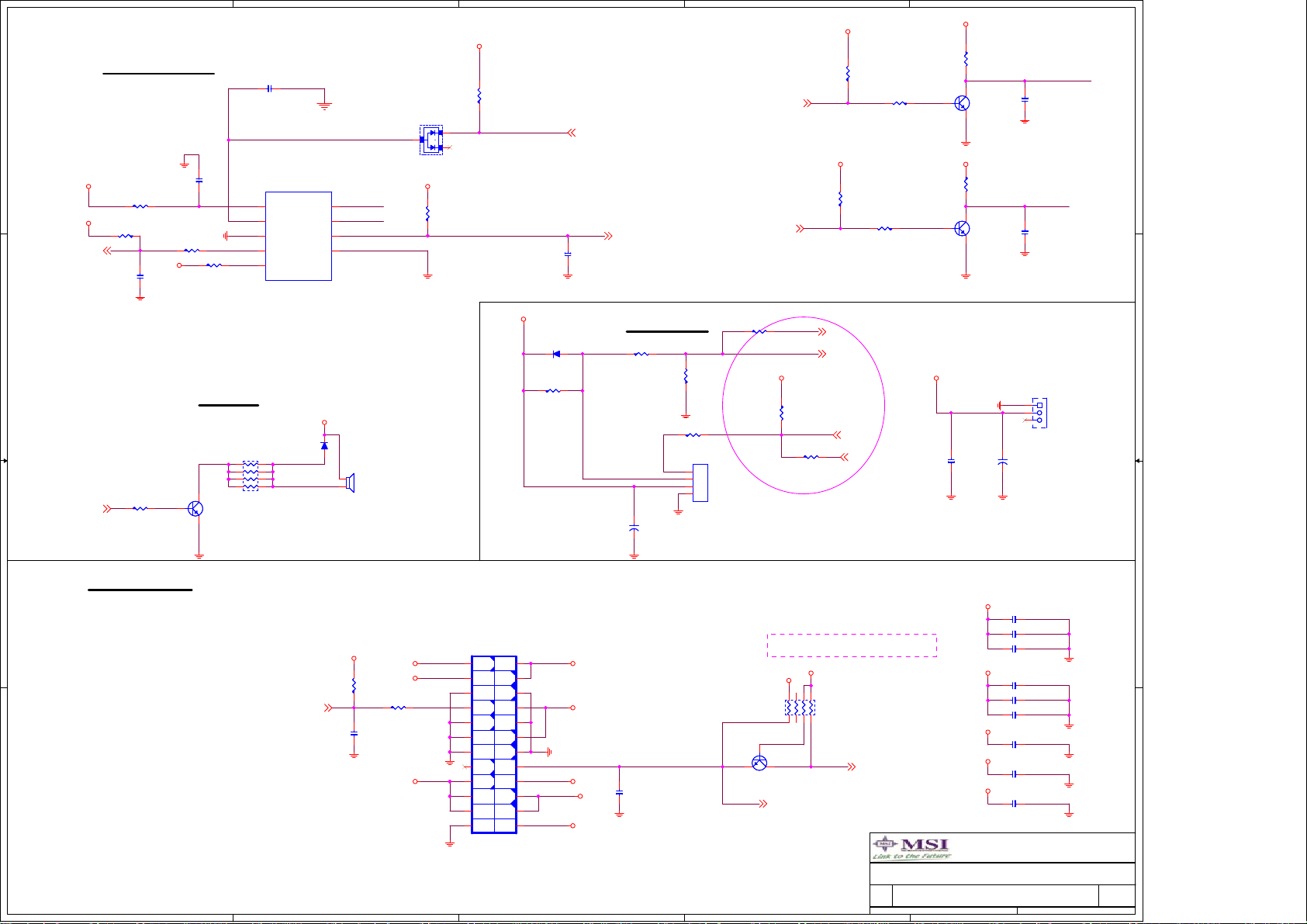
Task: Click the empty dashed magenta note box
Action: 852,645
